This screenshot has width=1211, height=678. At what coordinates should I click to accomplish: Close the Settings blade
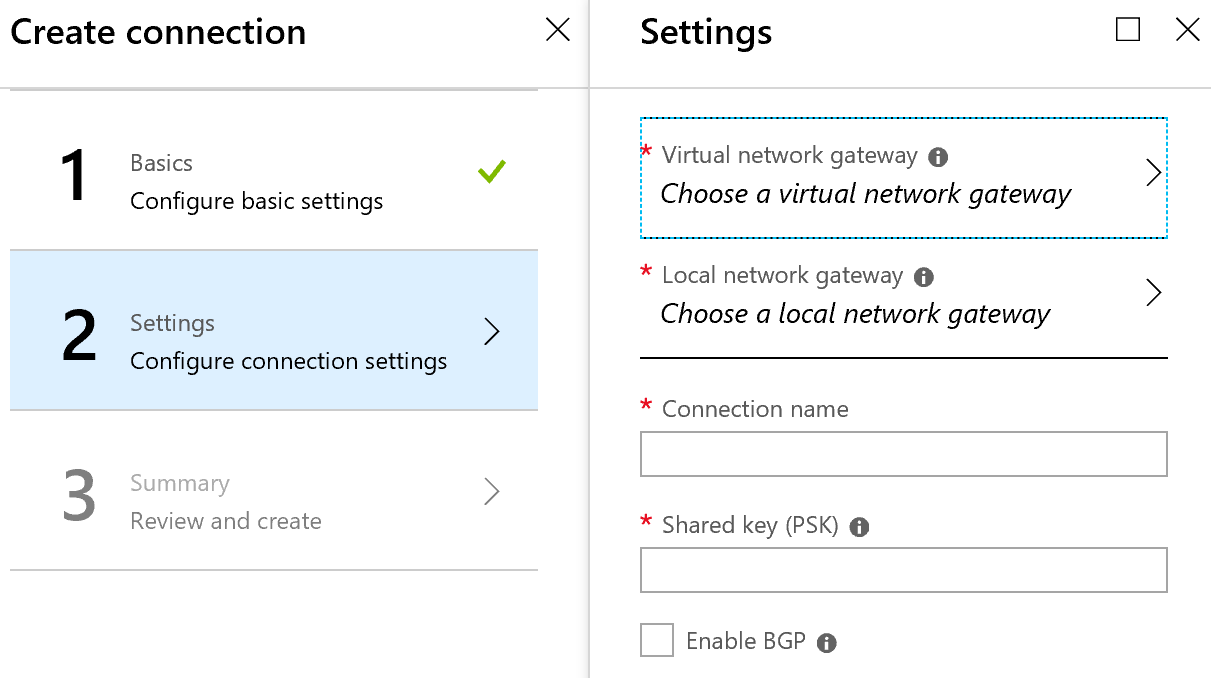coord(1188,30)
